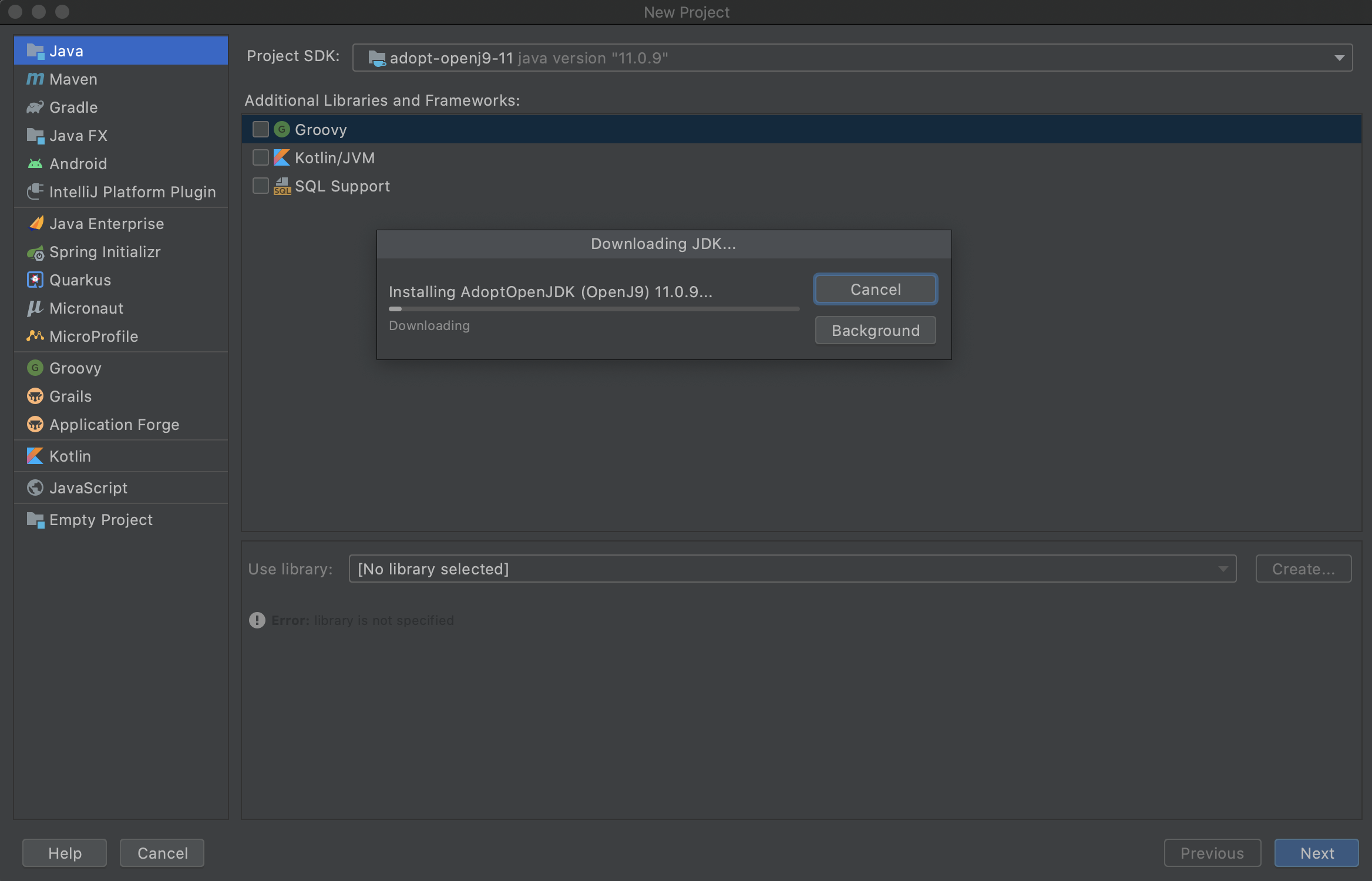1372x881 pixels.
Task: Click the JDK download progress bar
Action: [x=593, y=308]
